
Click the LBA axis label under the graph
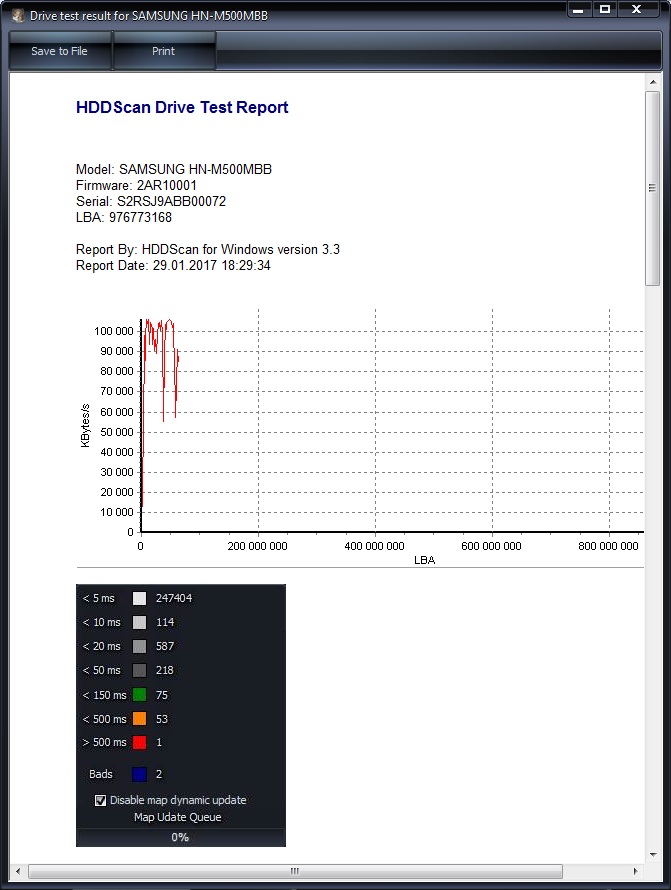click(424, 560)
